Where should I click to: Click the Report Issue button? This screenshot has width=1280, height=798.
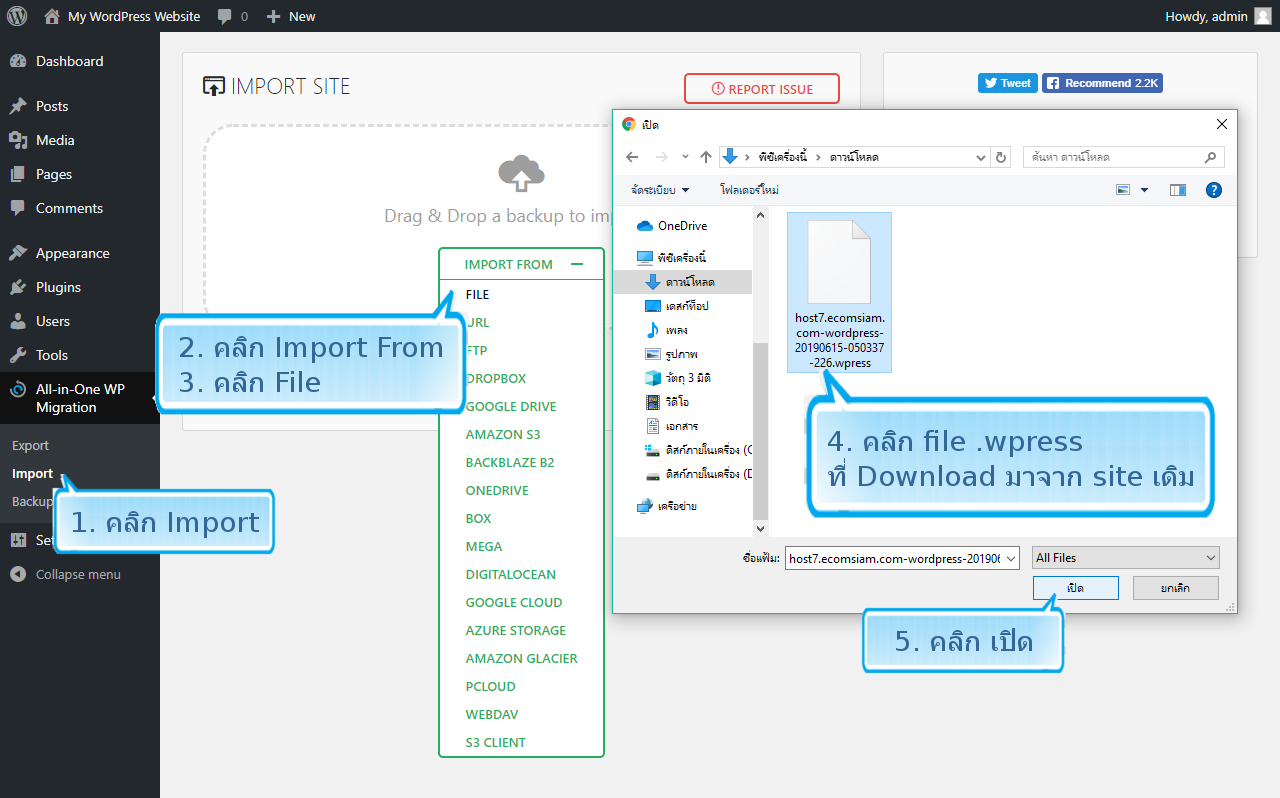pyautogui.click(x=762, y=89)
